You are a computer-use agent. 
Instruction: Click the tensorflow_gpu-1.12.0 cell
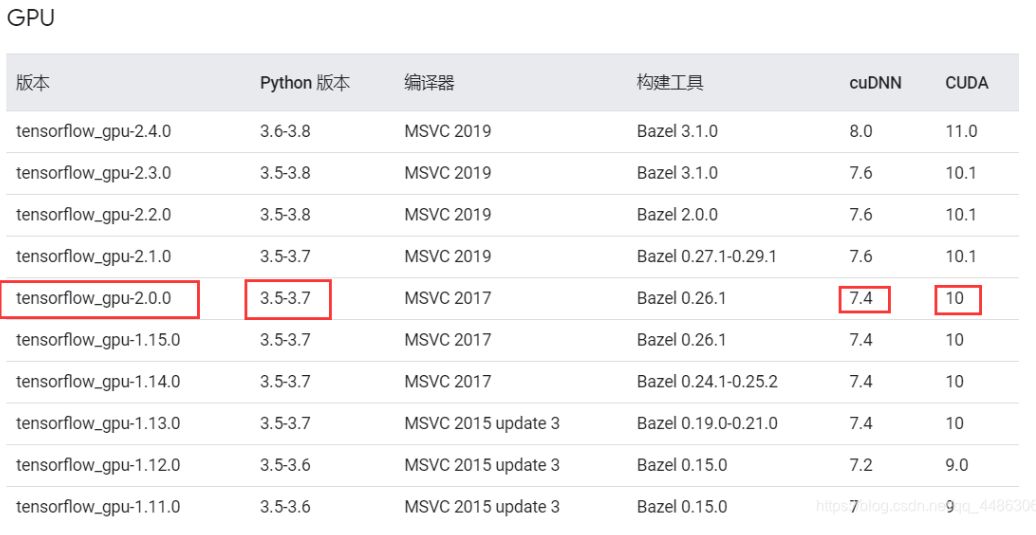coord(98,464)
